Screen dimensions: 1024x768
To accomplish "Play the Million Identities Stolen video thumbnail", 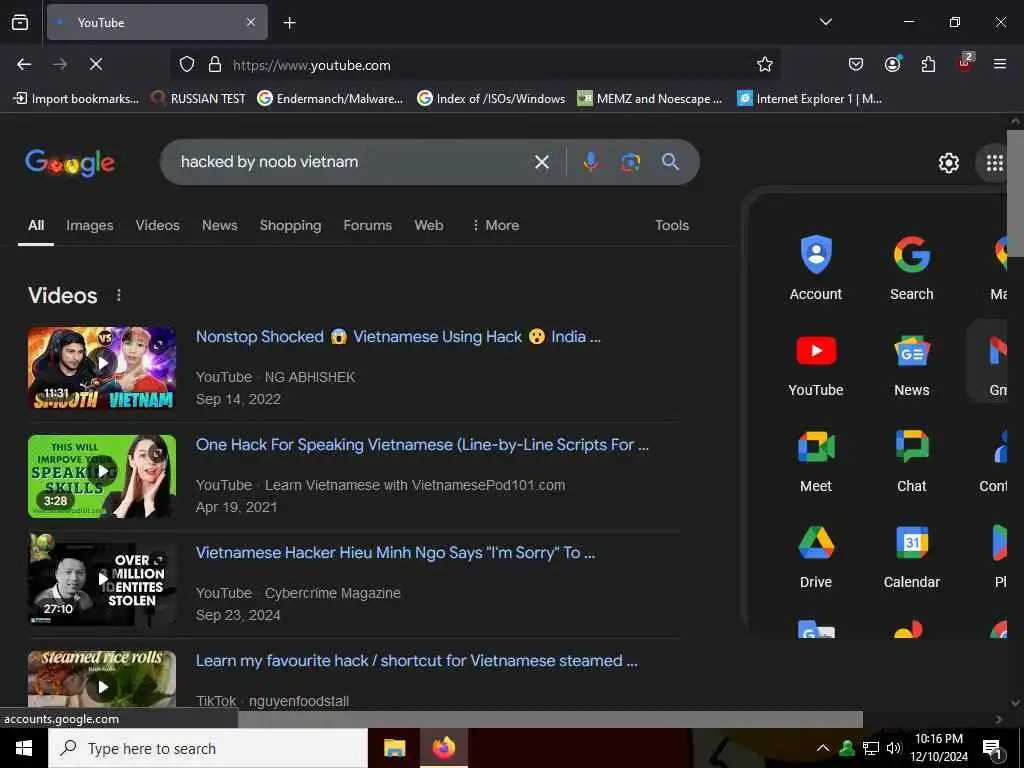I will tap(102, 580).
